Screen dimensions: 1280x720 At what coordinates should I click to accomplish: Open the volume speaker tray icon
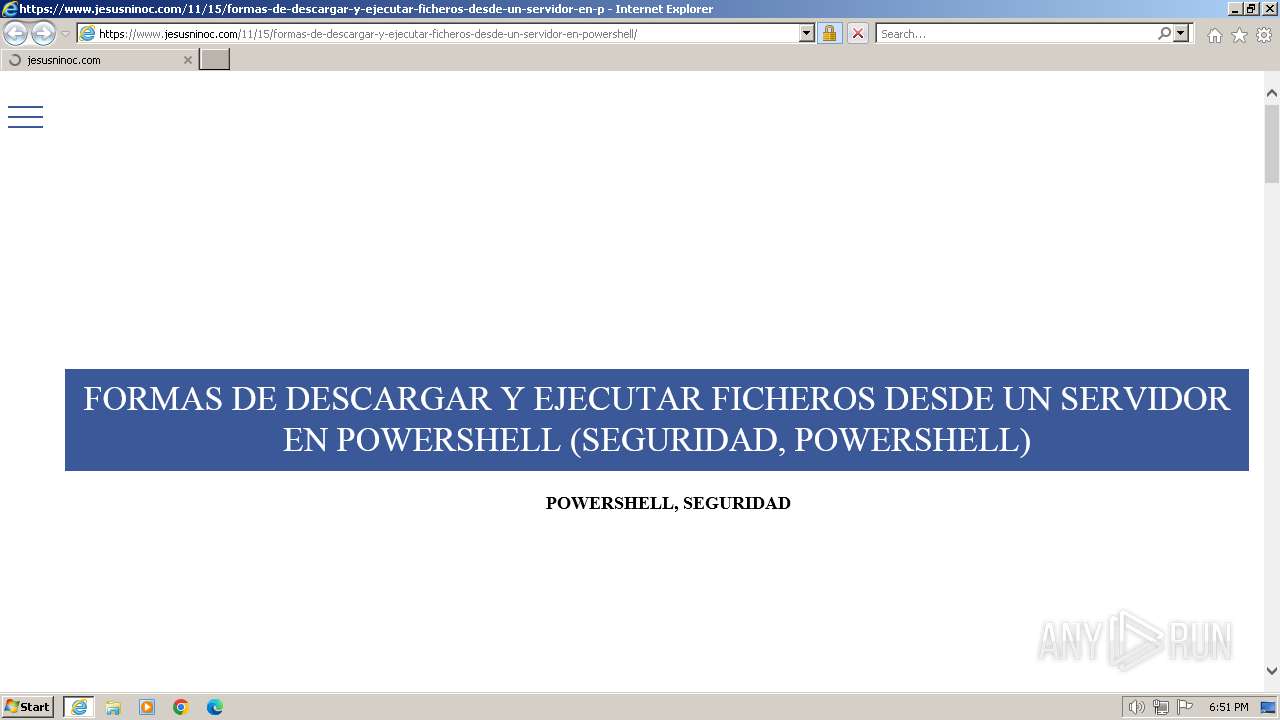[x=1136, y=707]
